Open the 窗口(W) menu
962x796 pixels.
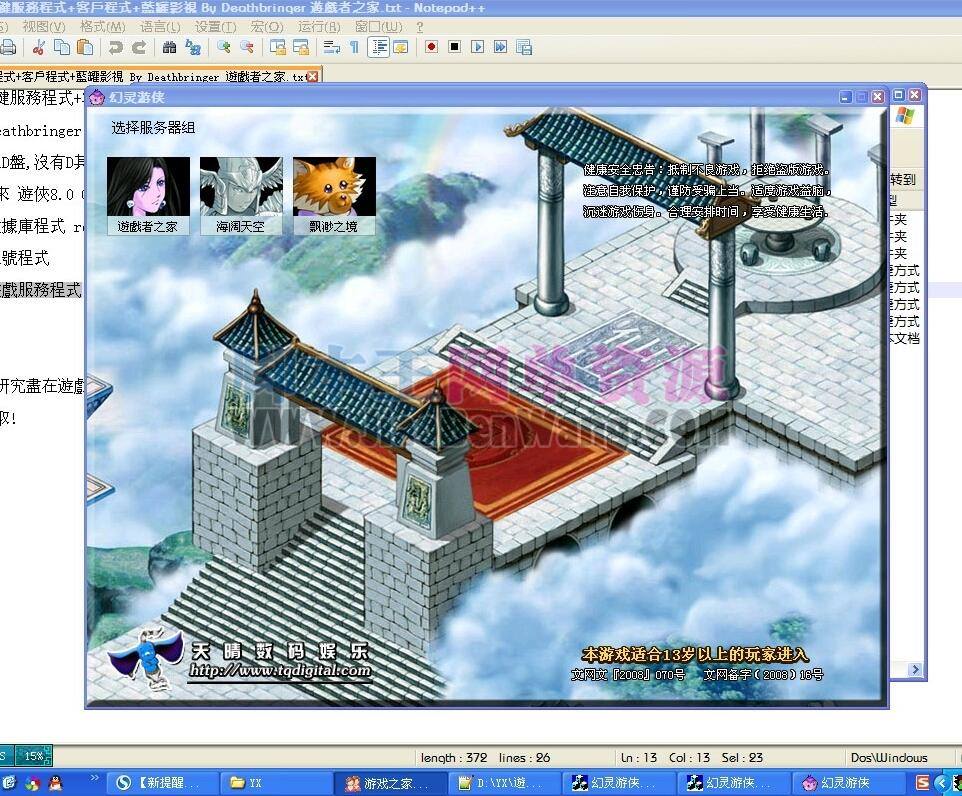[x=379, y=27]
